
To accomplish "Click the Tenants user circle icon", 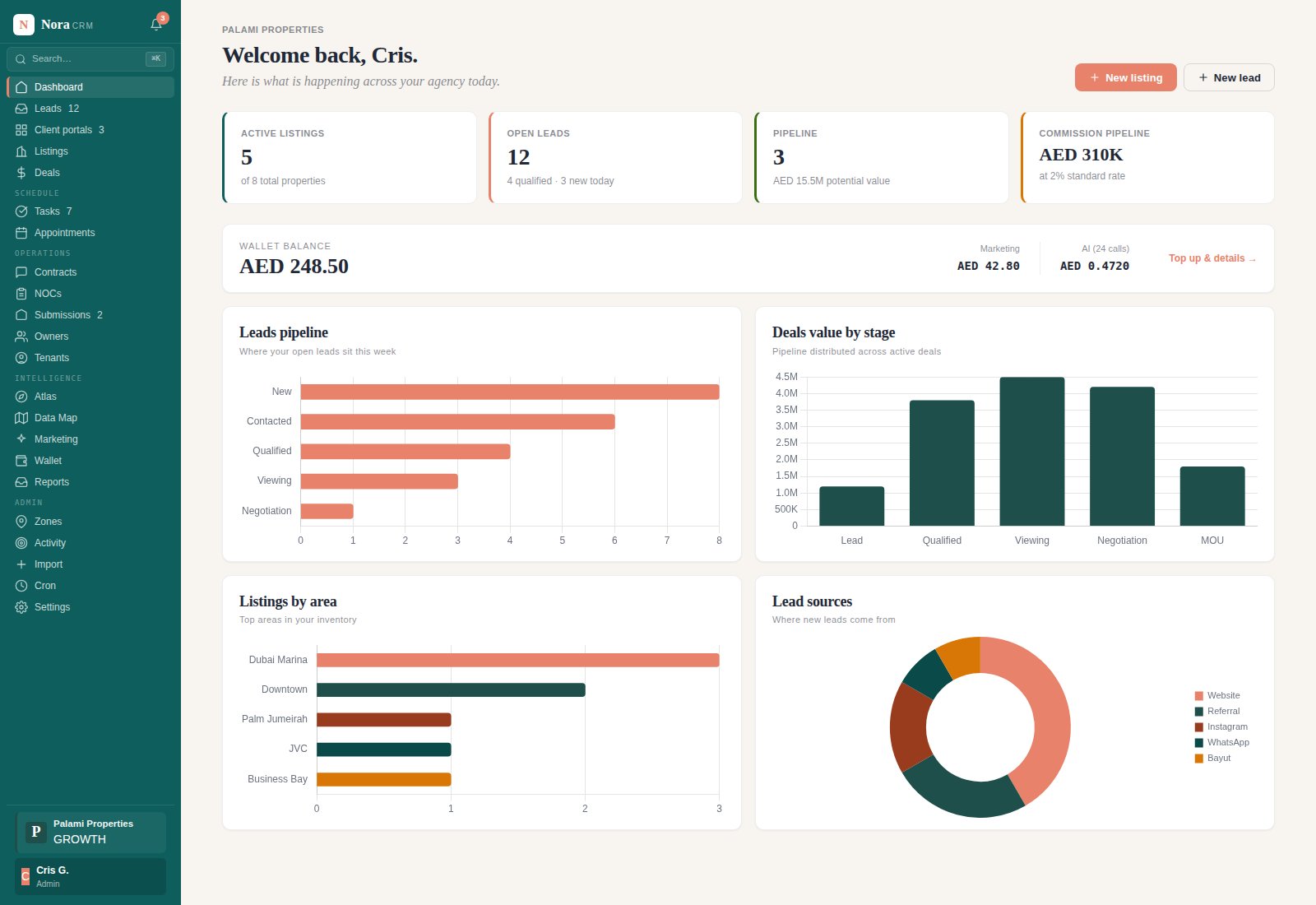I will 21,358.
